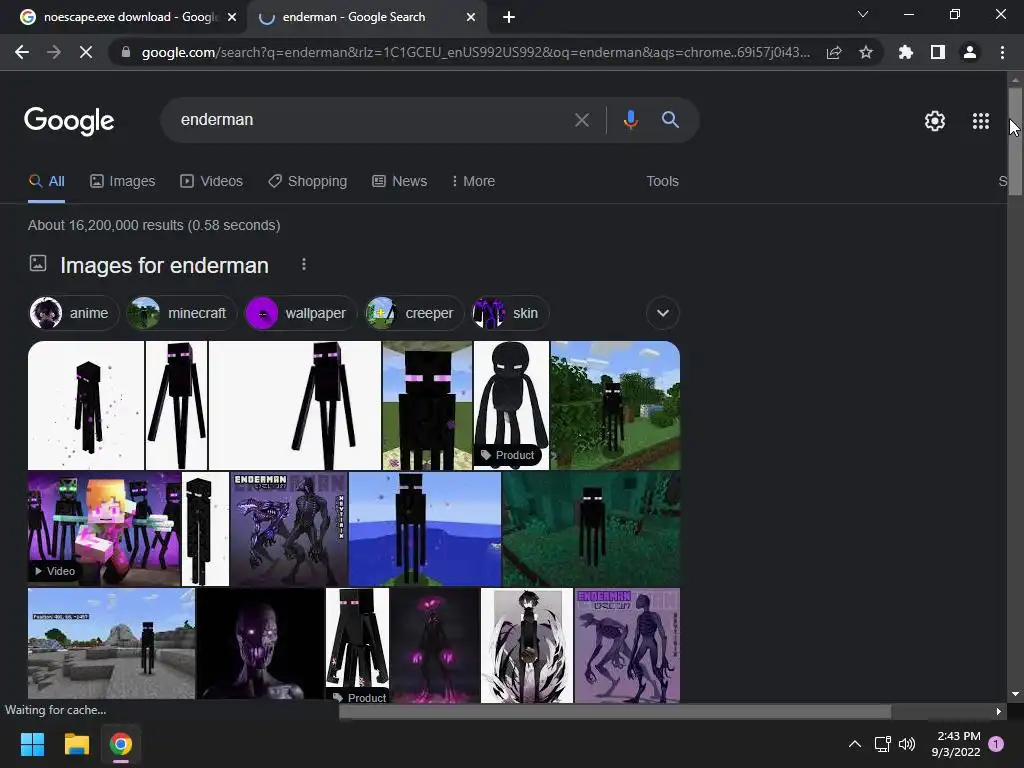Open enderman over ocean thumbnail
1024x768 pixels.
click(424, 528)
